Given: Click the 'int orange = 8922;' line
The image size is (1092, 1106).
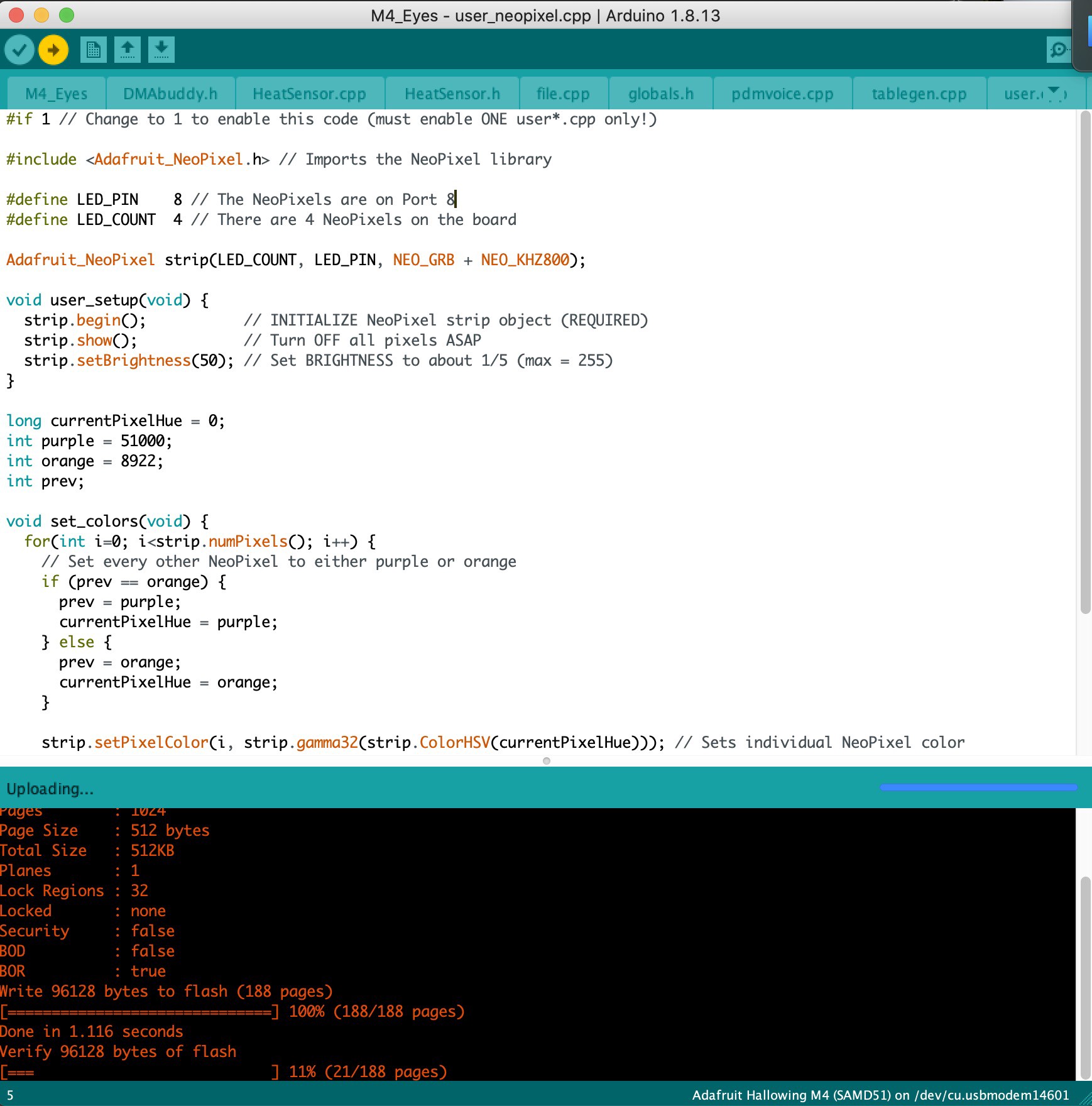Looking at the screenshot, I should (x=85, y=461).
